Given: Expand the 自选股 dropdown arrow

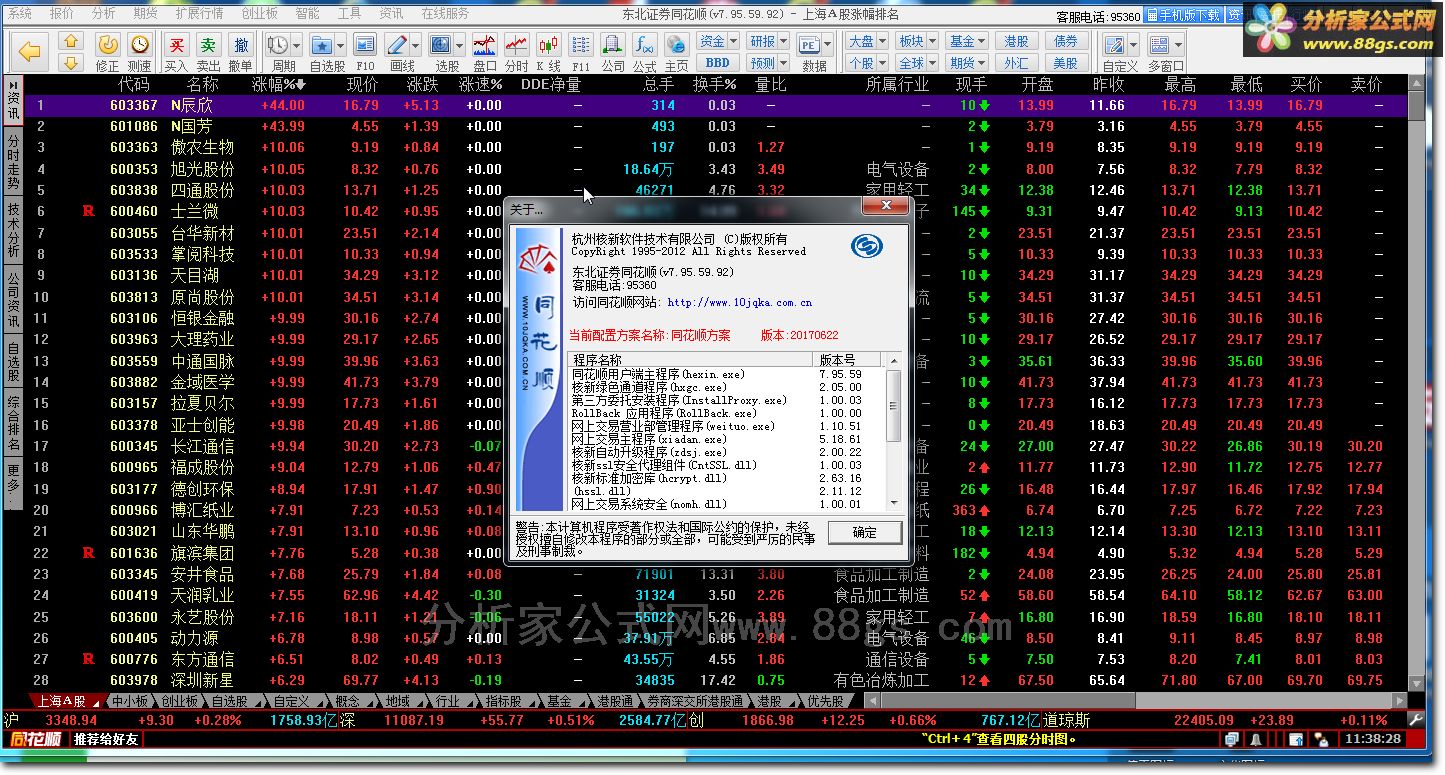Looking at the screenshot, I should point(340,45).
